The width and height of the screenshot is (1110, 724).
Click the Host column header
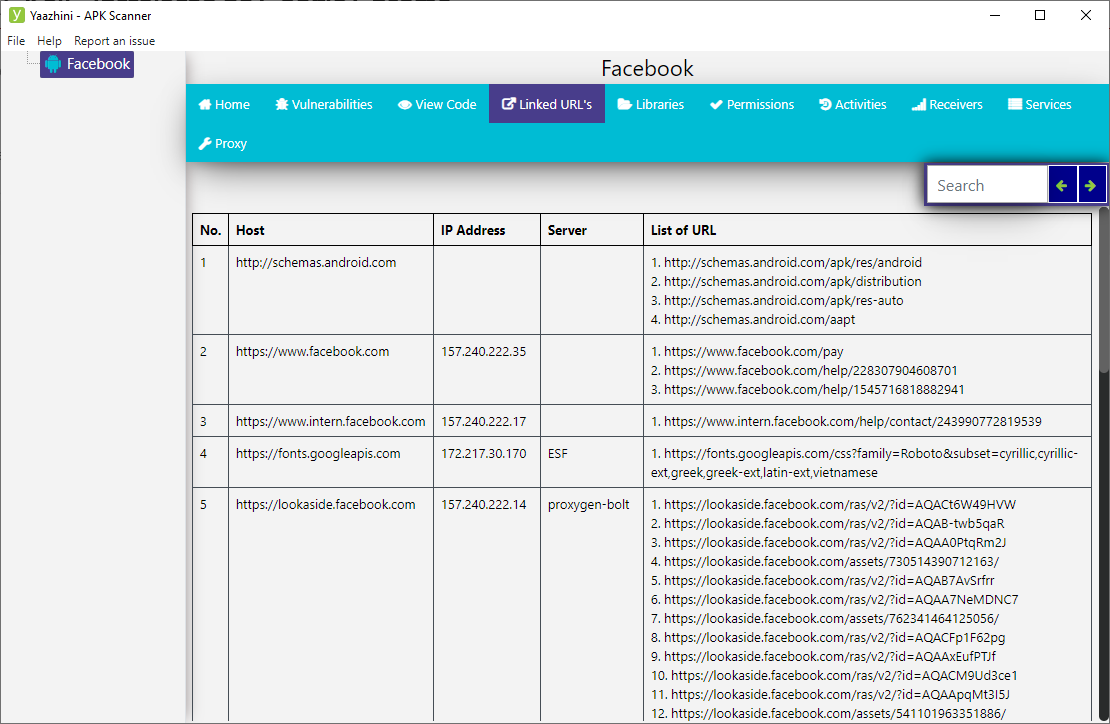331,230
